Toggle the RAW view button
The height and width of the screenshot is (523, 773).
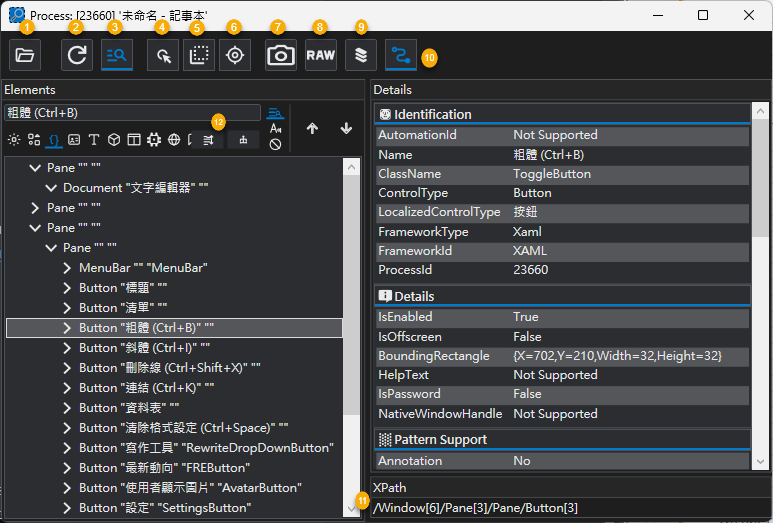320,55
